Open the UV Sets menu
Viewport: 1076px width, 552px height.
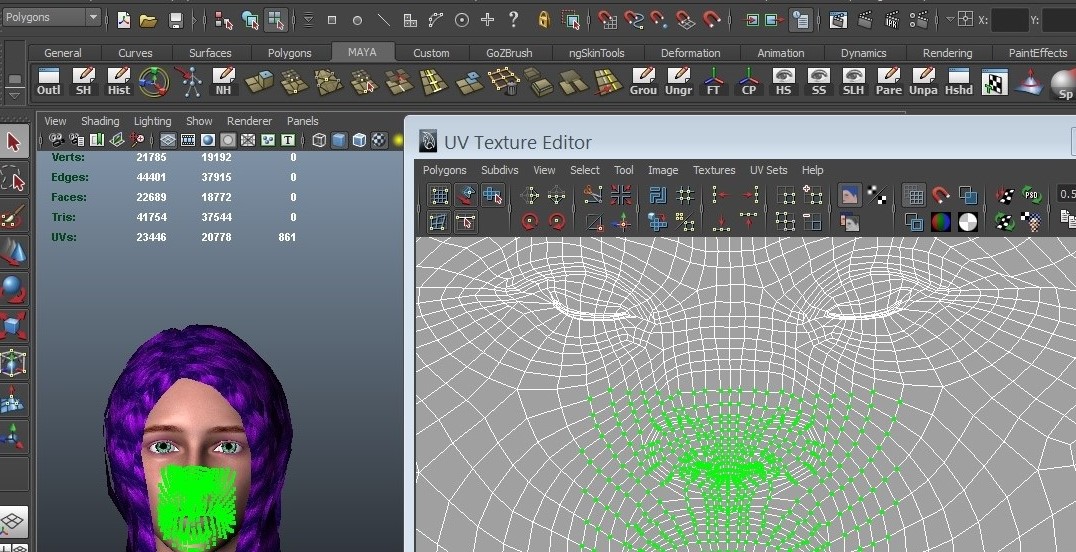[x=768, y=170]
